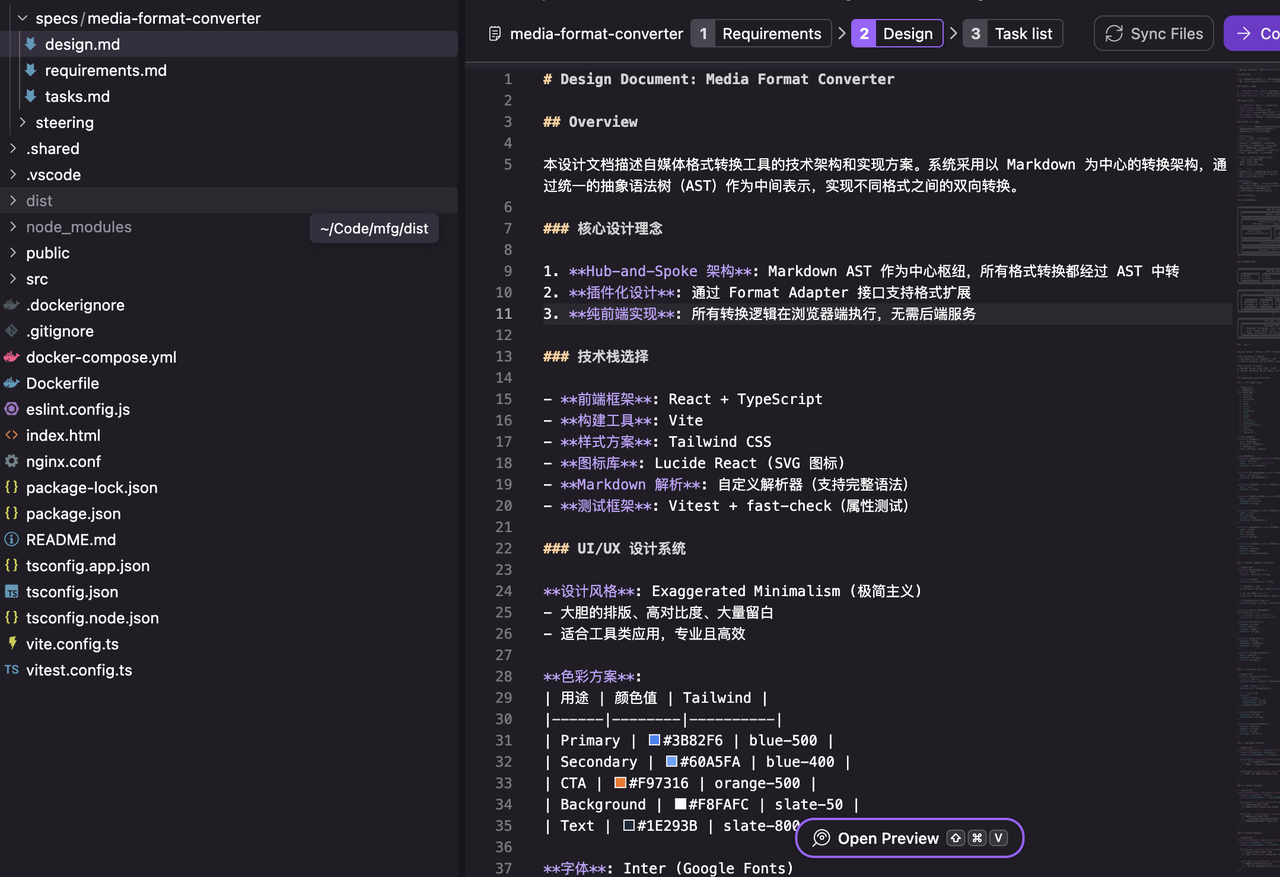The width and height of the screenshot is (1280, 877).
Task: Click the info icon beside README.md
Action: pyautogui.click(x=12, y=539)
